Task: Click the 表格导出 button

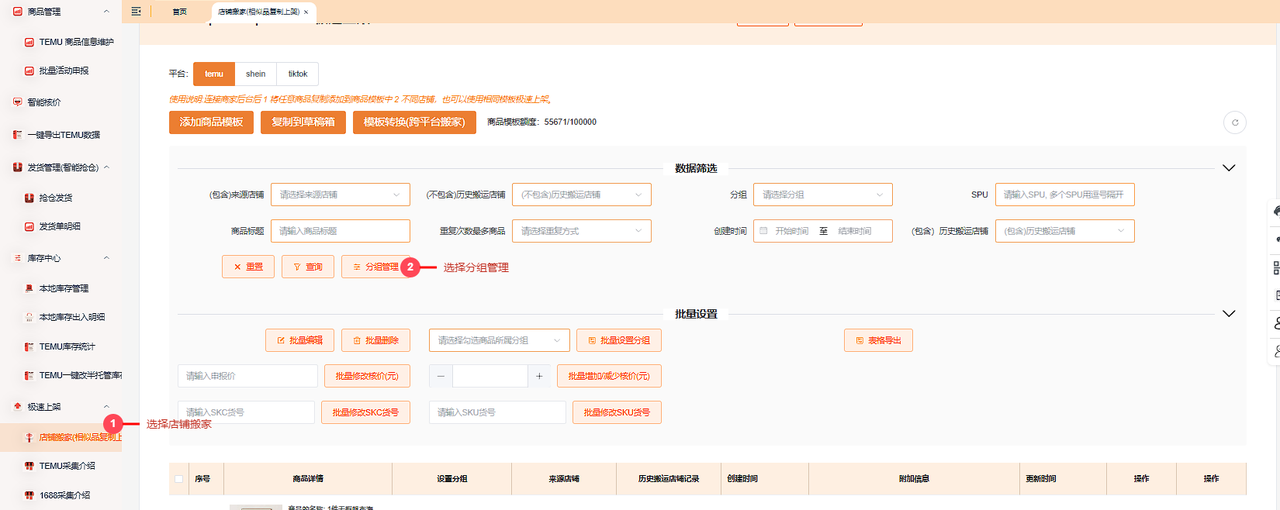Action: coord(878,340)
